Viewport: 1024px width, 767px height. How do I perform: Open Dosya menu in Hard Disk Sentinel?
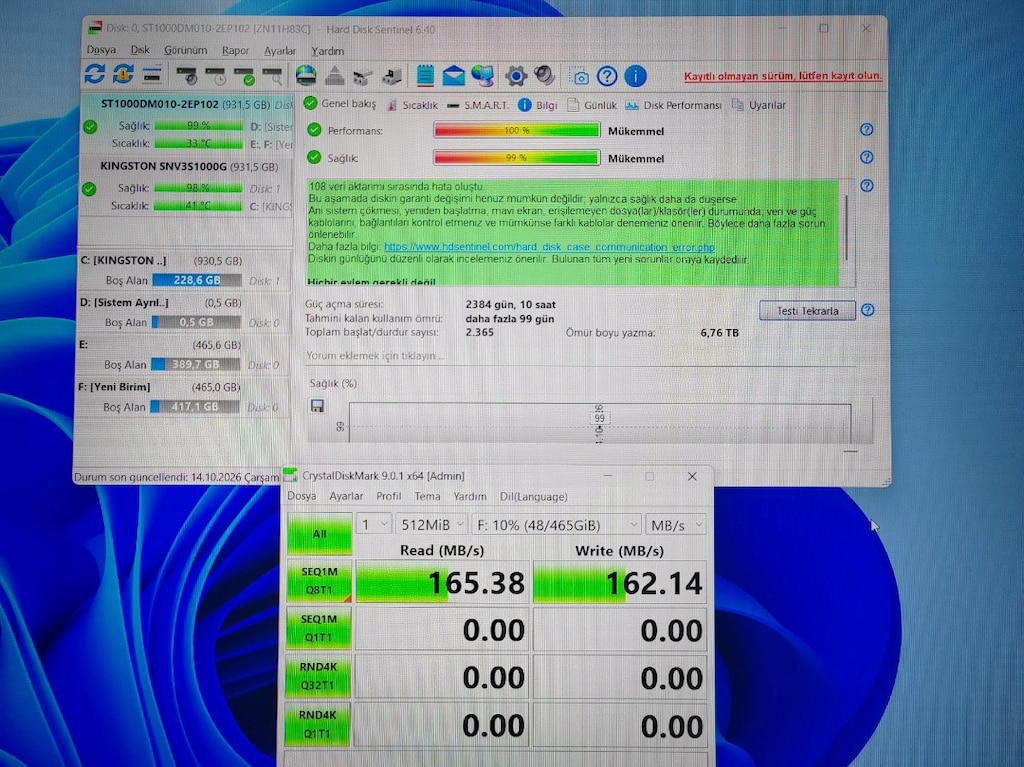pos(101,50)
